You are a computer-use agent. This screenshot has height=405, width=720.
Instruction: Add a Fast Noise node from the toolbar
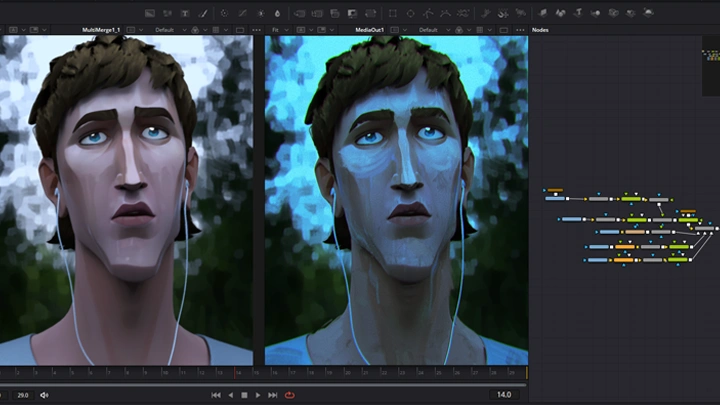click(168, 13)
